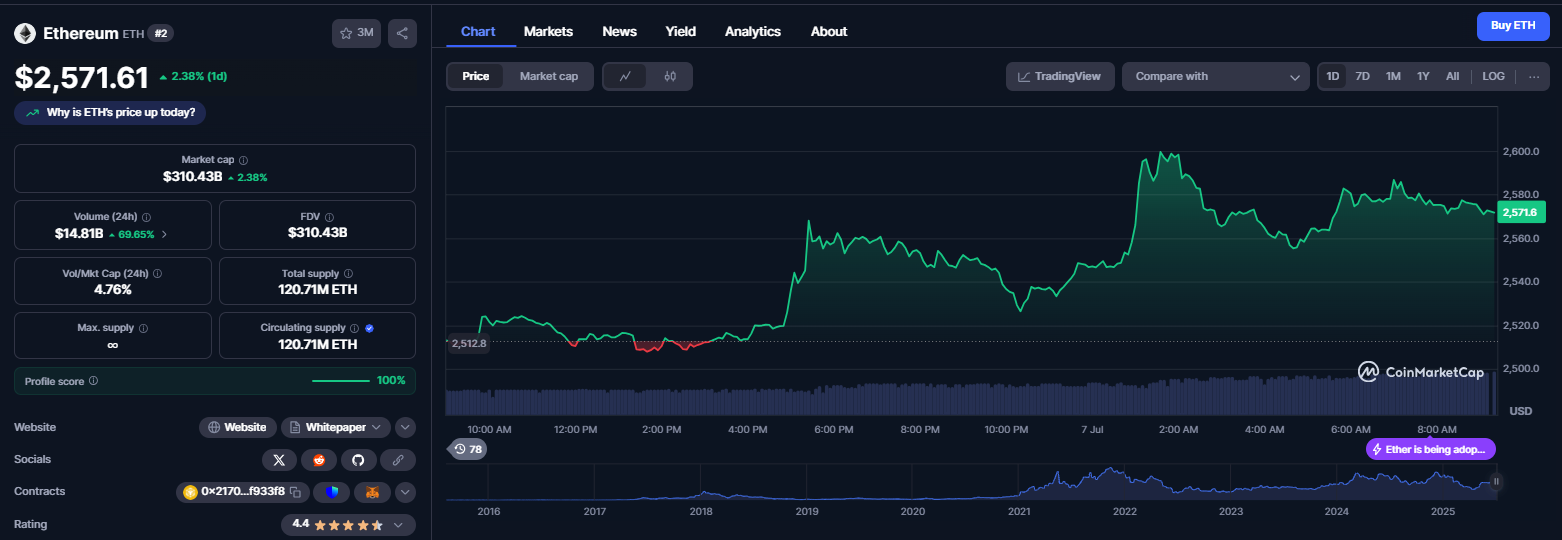1562x540 pixels.
Task: Expand more contracts chevron
Action: pos(405,492)
